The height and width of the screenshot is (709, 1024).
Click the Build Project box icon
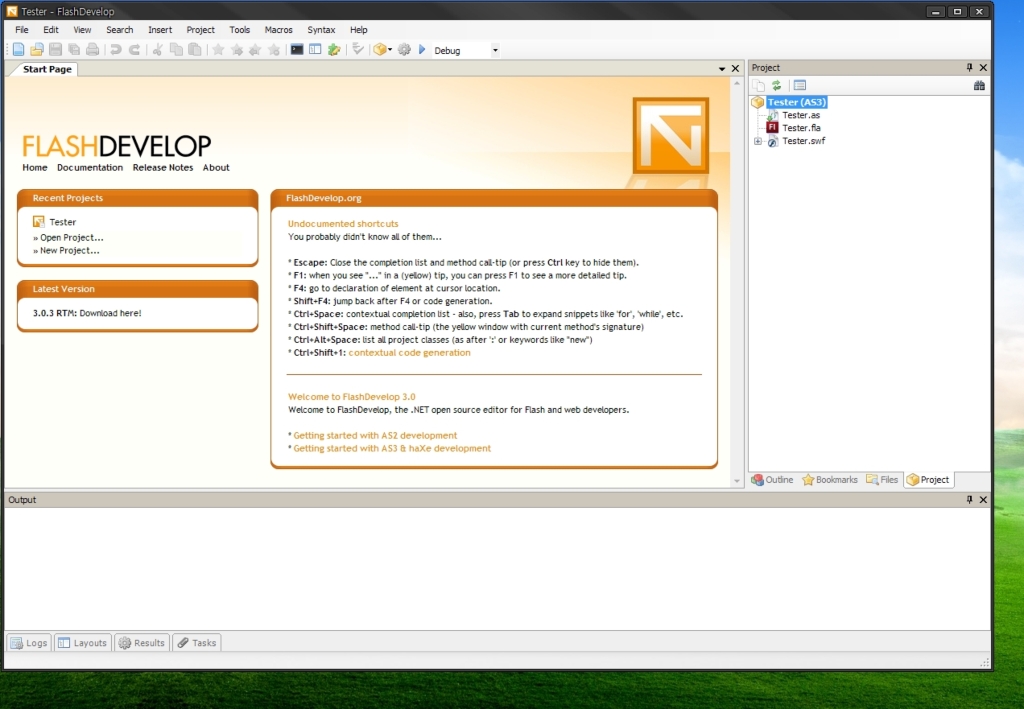379,50
